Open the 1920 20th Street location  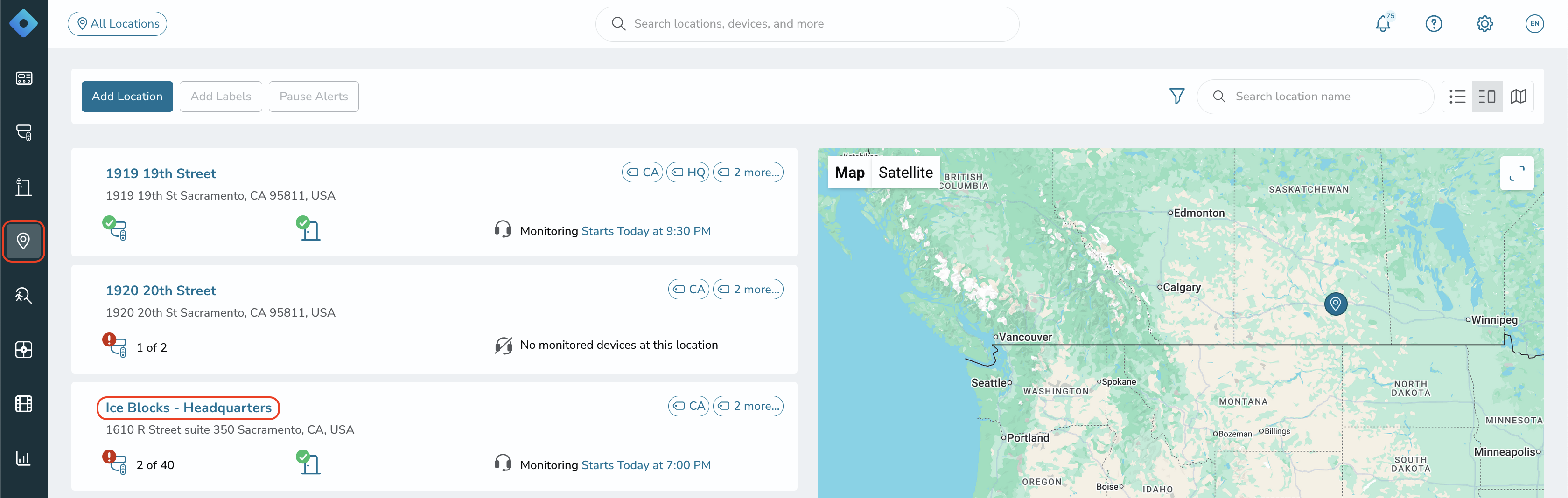click(x=161, y=290)
